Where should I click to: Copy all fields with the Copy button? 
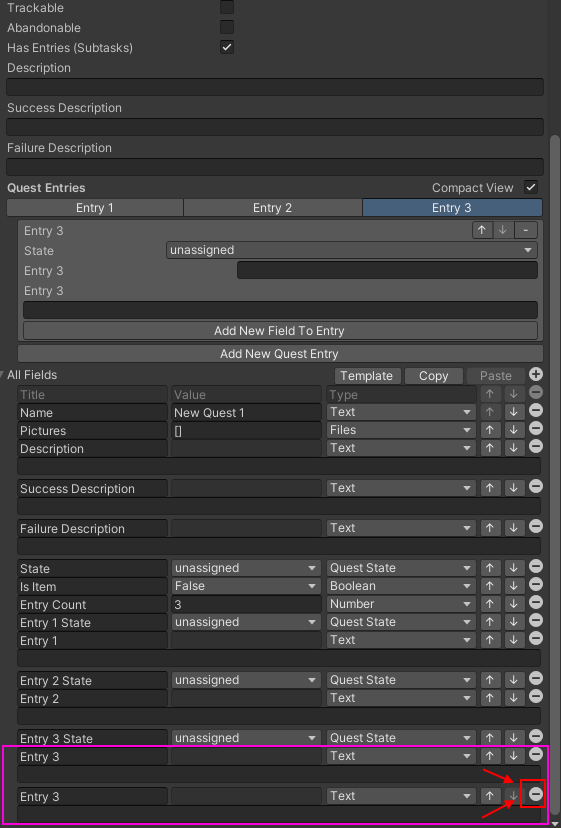point(434,375)
